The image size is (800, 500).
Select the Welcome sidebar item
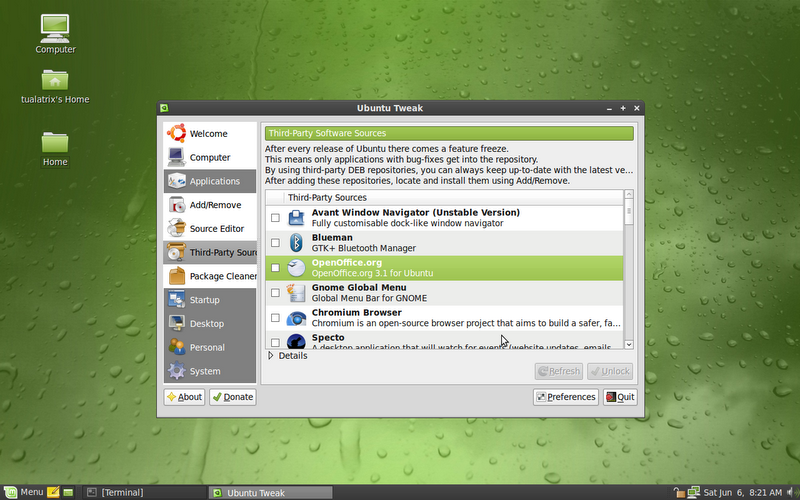[210, 134]
